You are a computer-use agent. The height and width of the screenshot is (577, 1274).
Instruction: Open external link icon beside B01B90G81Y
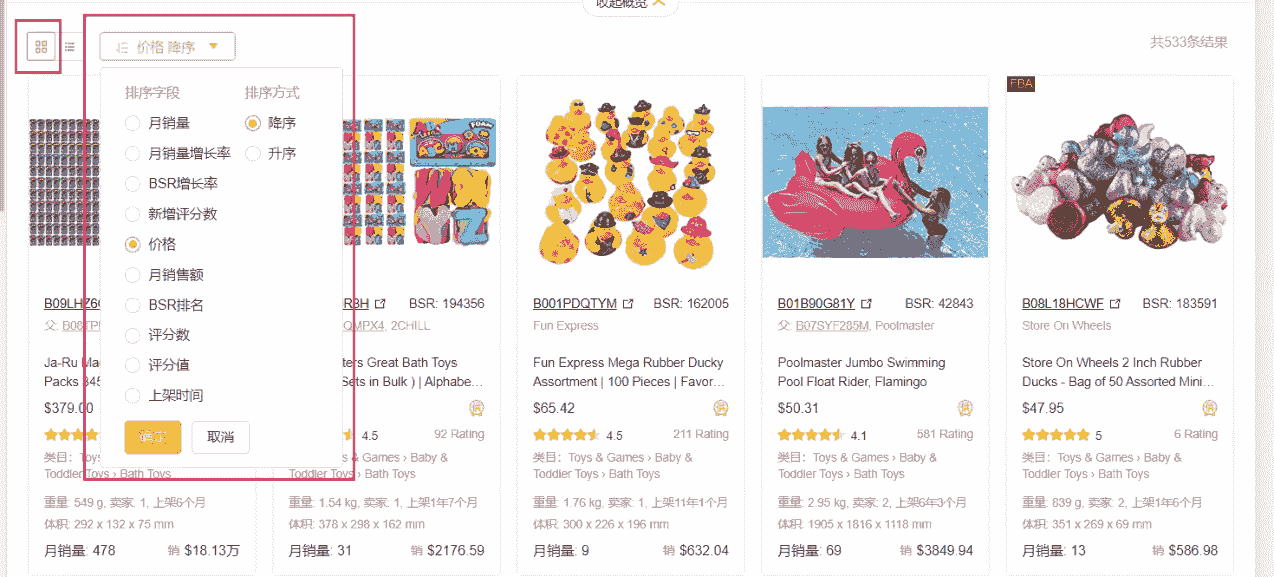pyautogui.click(x=867, y=304)
